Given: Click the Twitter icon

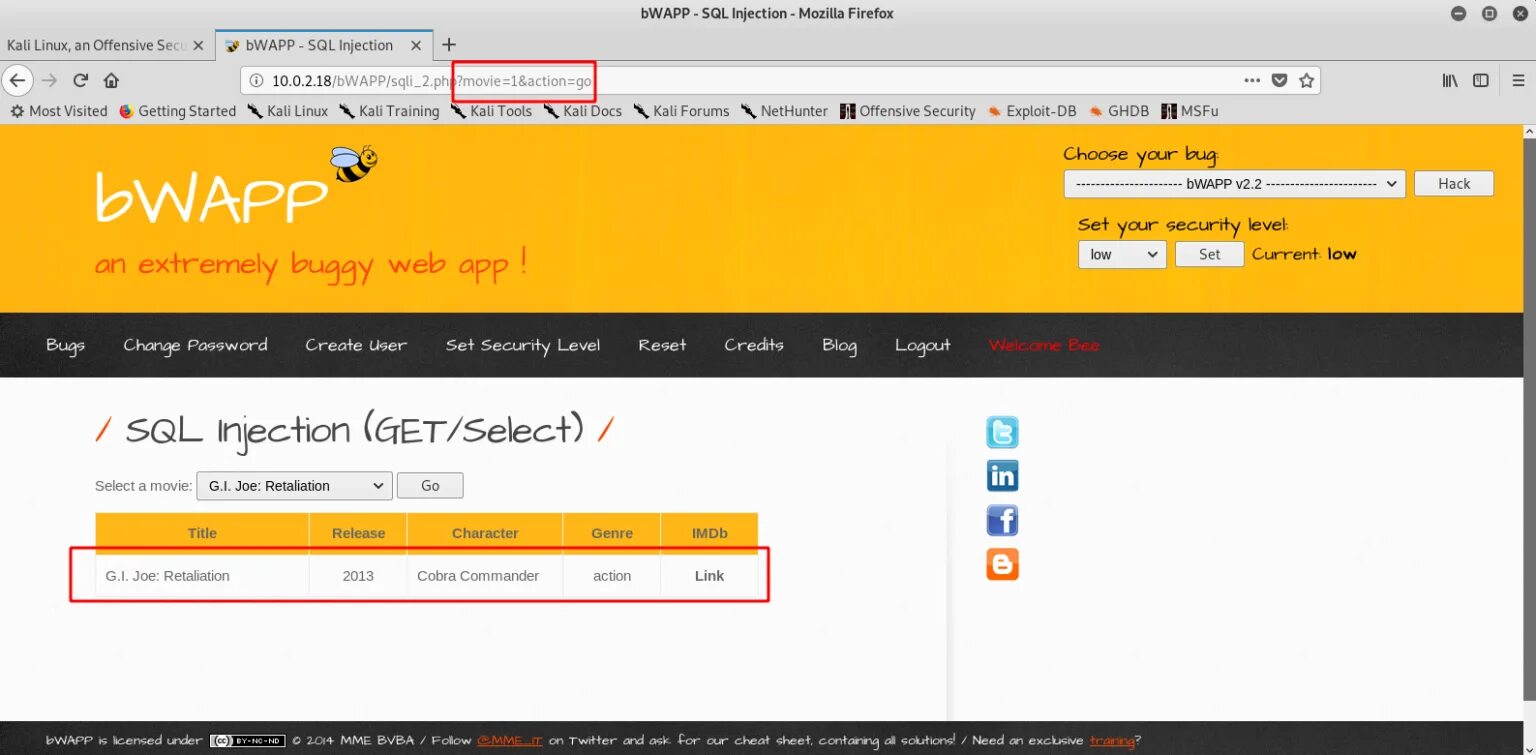Looking at the screenshot, I should click(1002, 433).
